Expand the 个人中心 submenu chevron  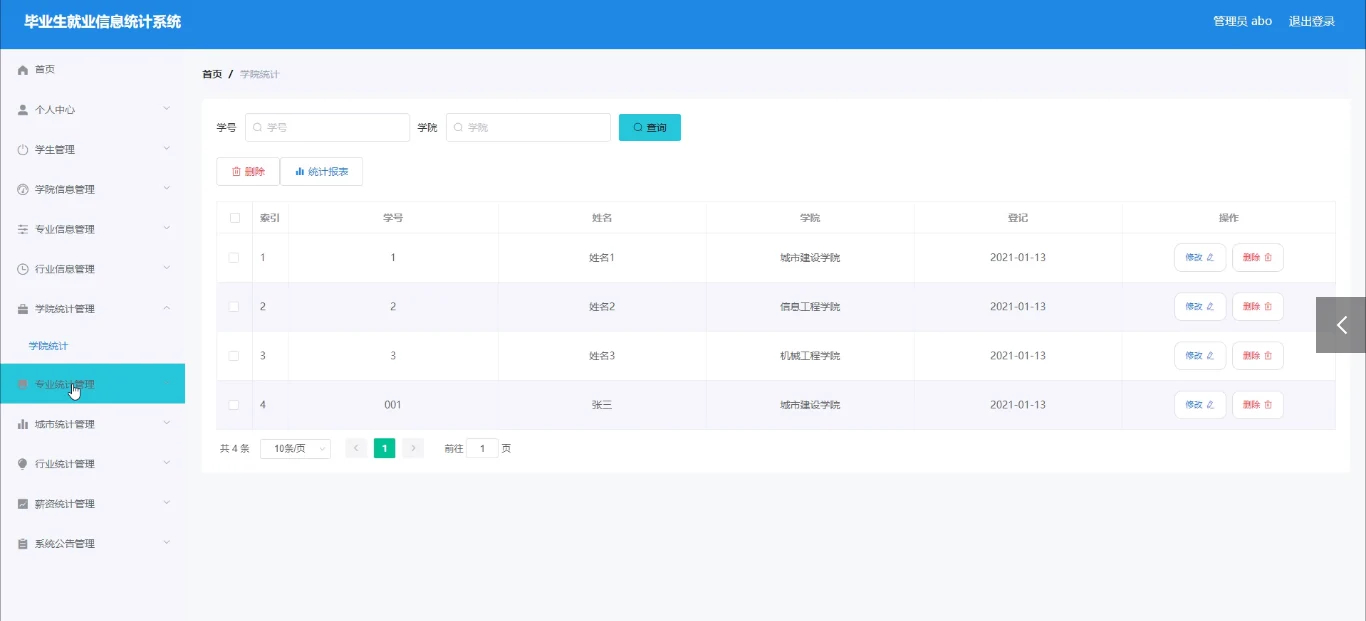pos(167,109)
